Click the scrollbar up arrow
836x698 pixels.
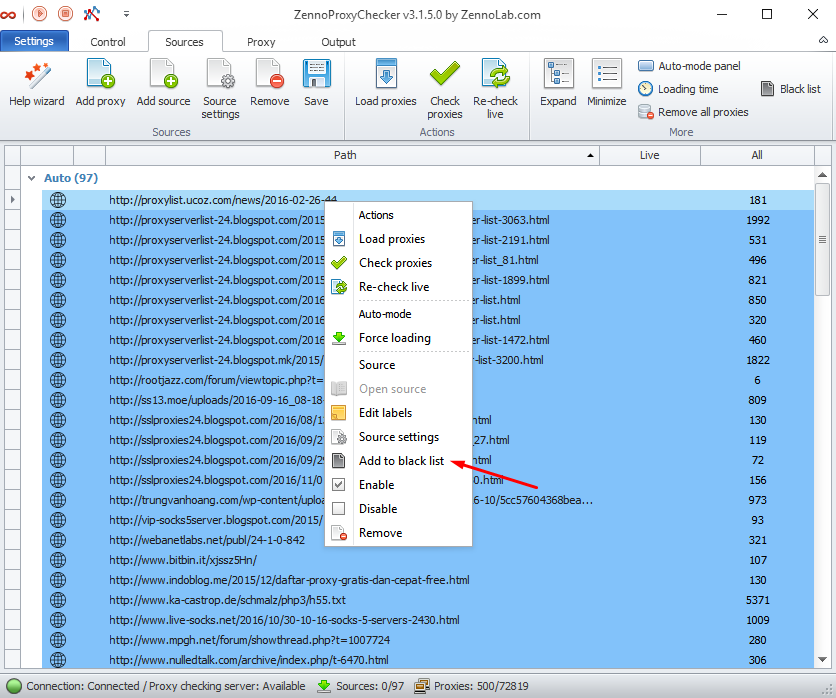(822, 175)
